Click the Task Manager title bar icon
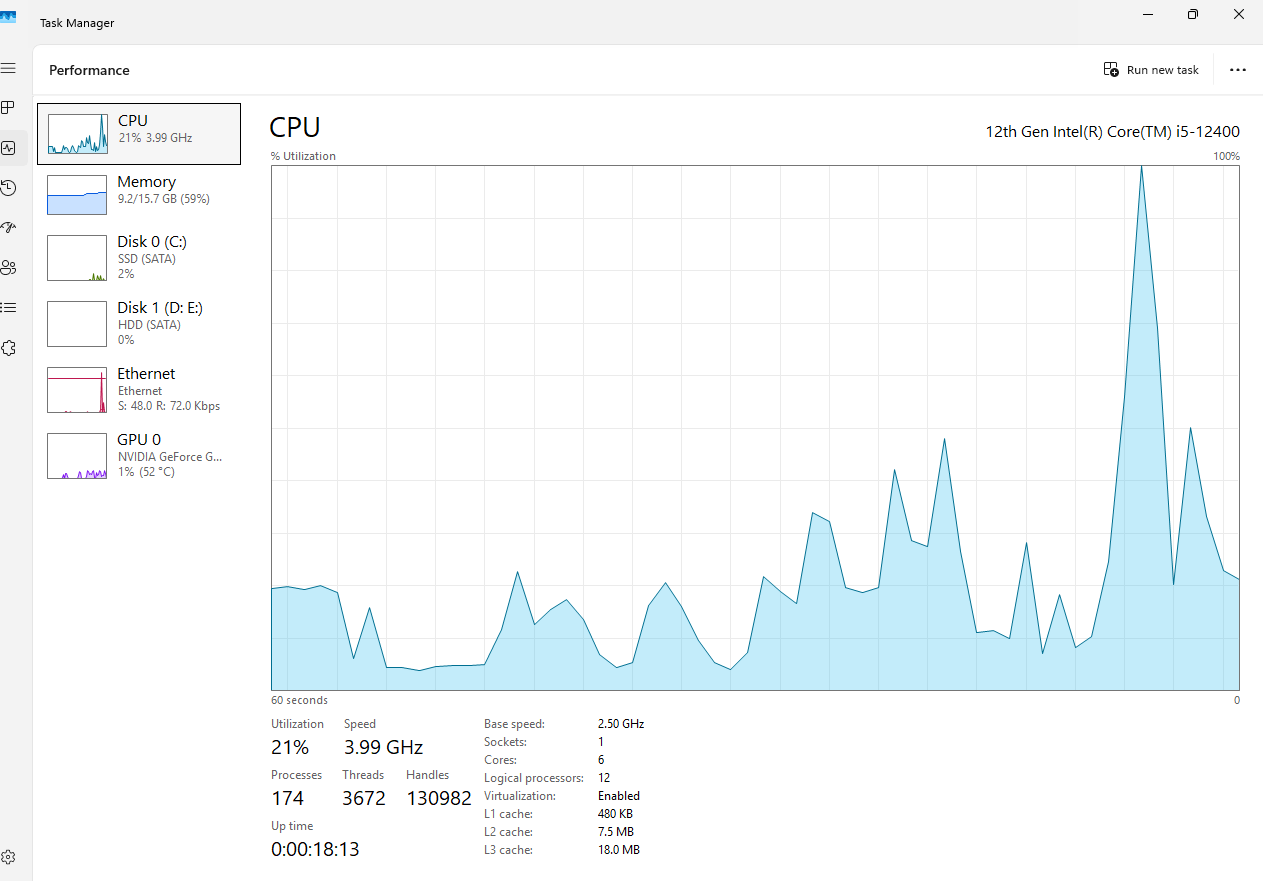 click(8, 17)
